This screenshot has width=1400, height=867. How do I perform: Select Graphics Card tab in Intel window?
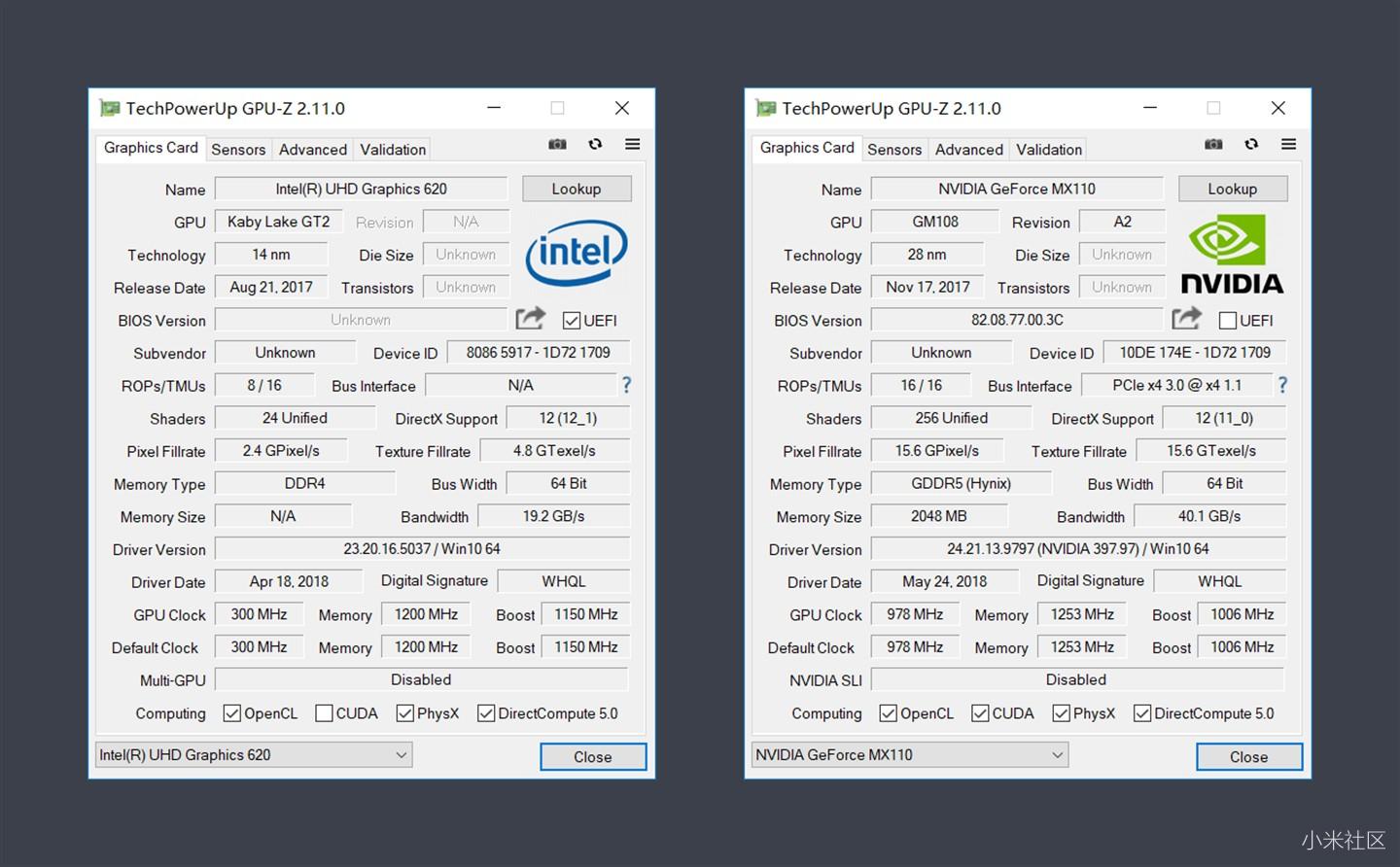coord(151,148)
